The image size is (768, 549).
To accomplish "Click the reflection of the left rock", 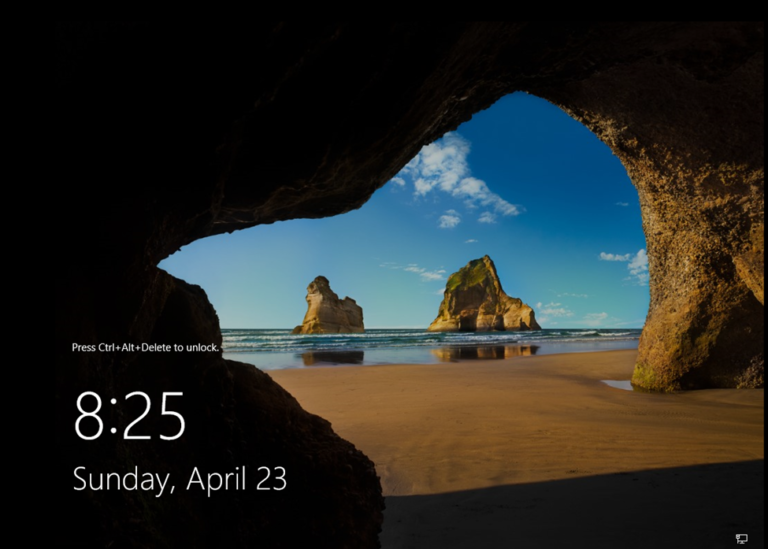I will point(330,357).
